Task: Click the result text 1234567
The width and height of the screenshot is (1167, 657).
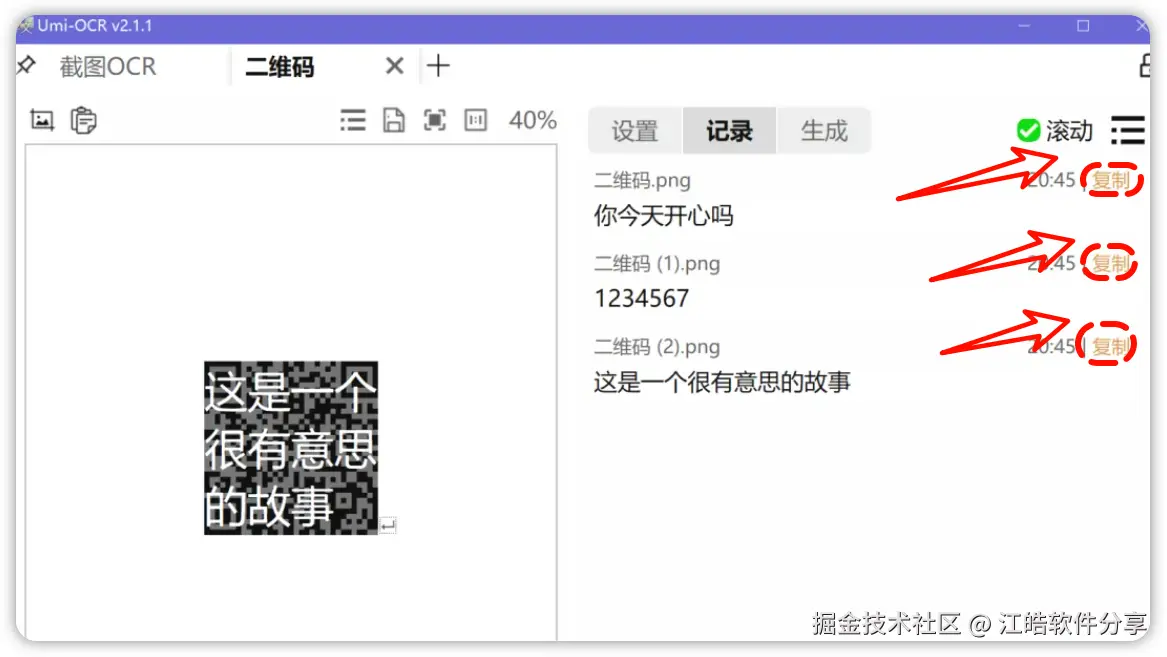Action: tap(642, 298)
